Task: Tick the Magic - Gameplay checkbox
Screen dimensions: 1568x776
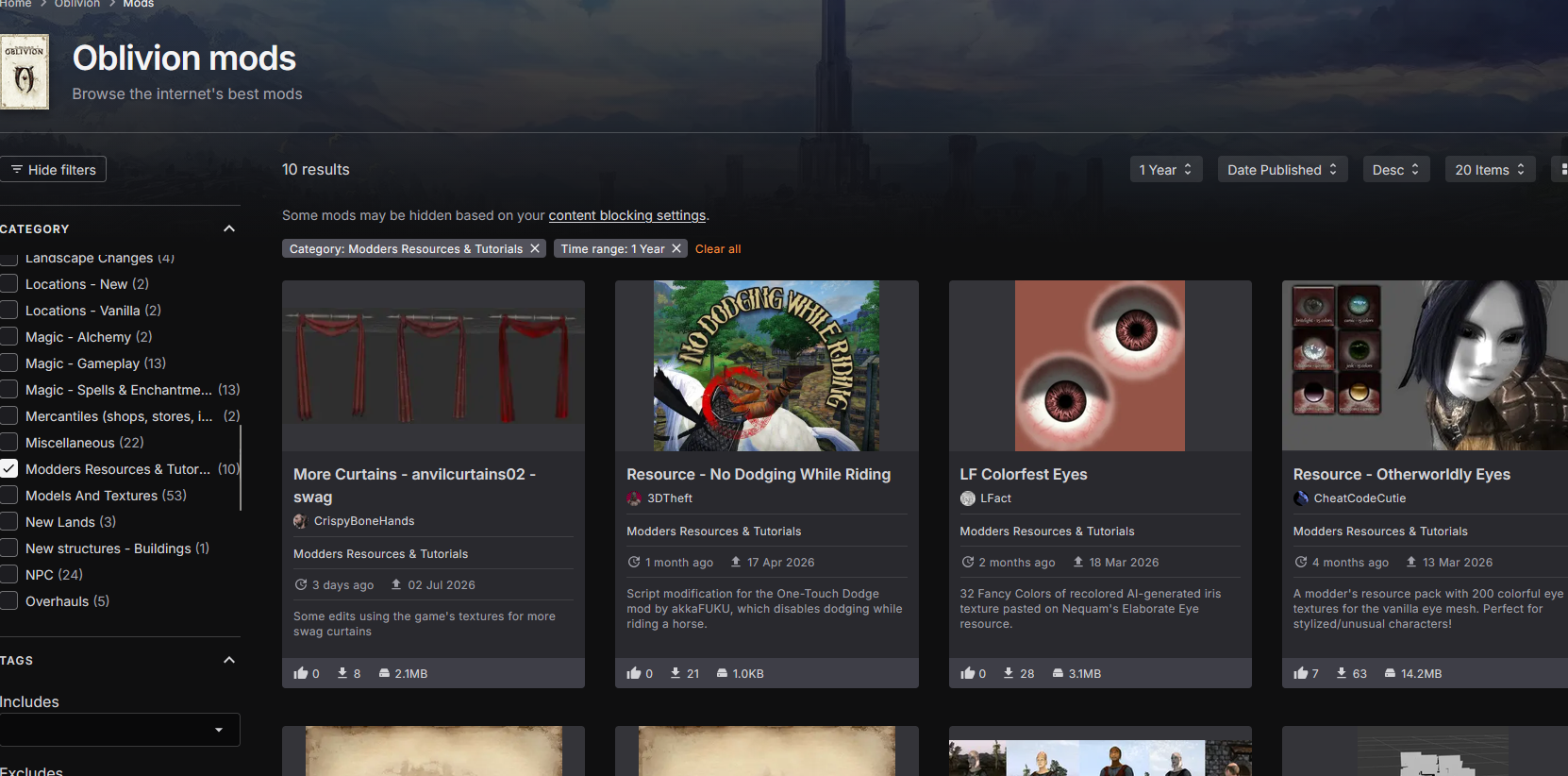Action: tap(9, 363)
